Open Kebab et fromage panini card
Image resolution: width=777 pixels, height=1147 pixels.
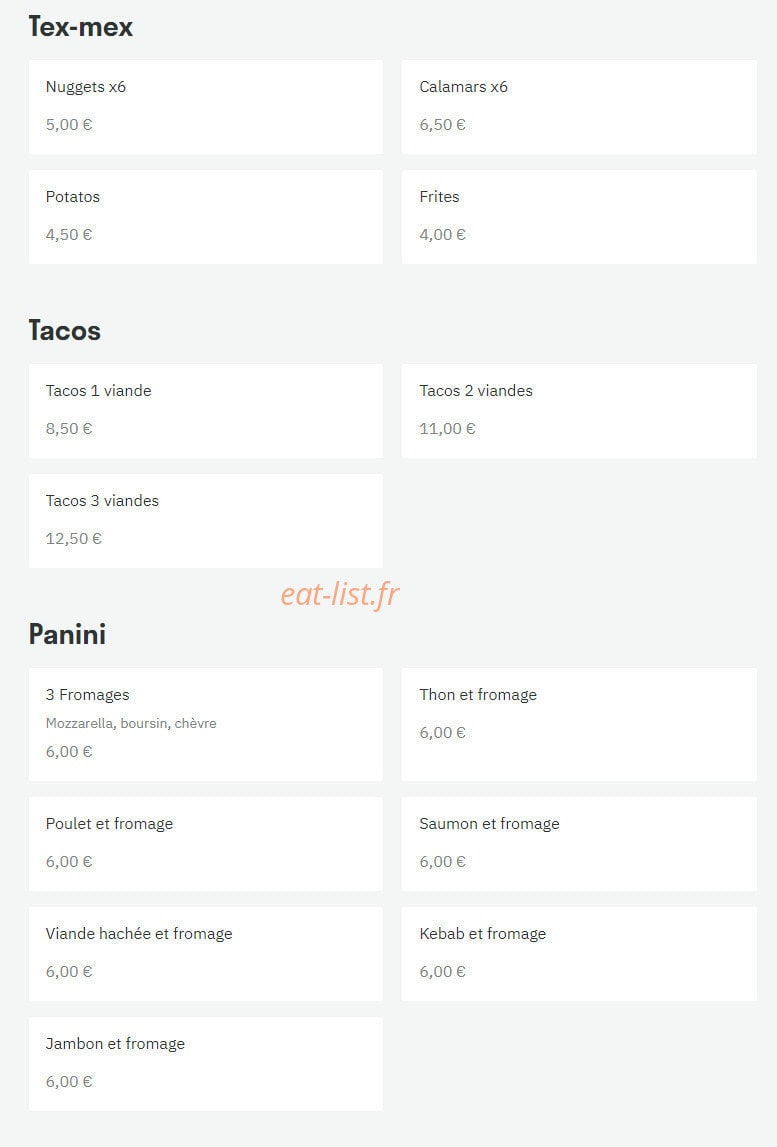coord(579,954)
